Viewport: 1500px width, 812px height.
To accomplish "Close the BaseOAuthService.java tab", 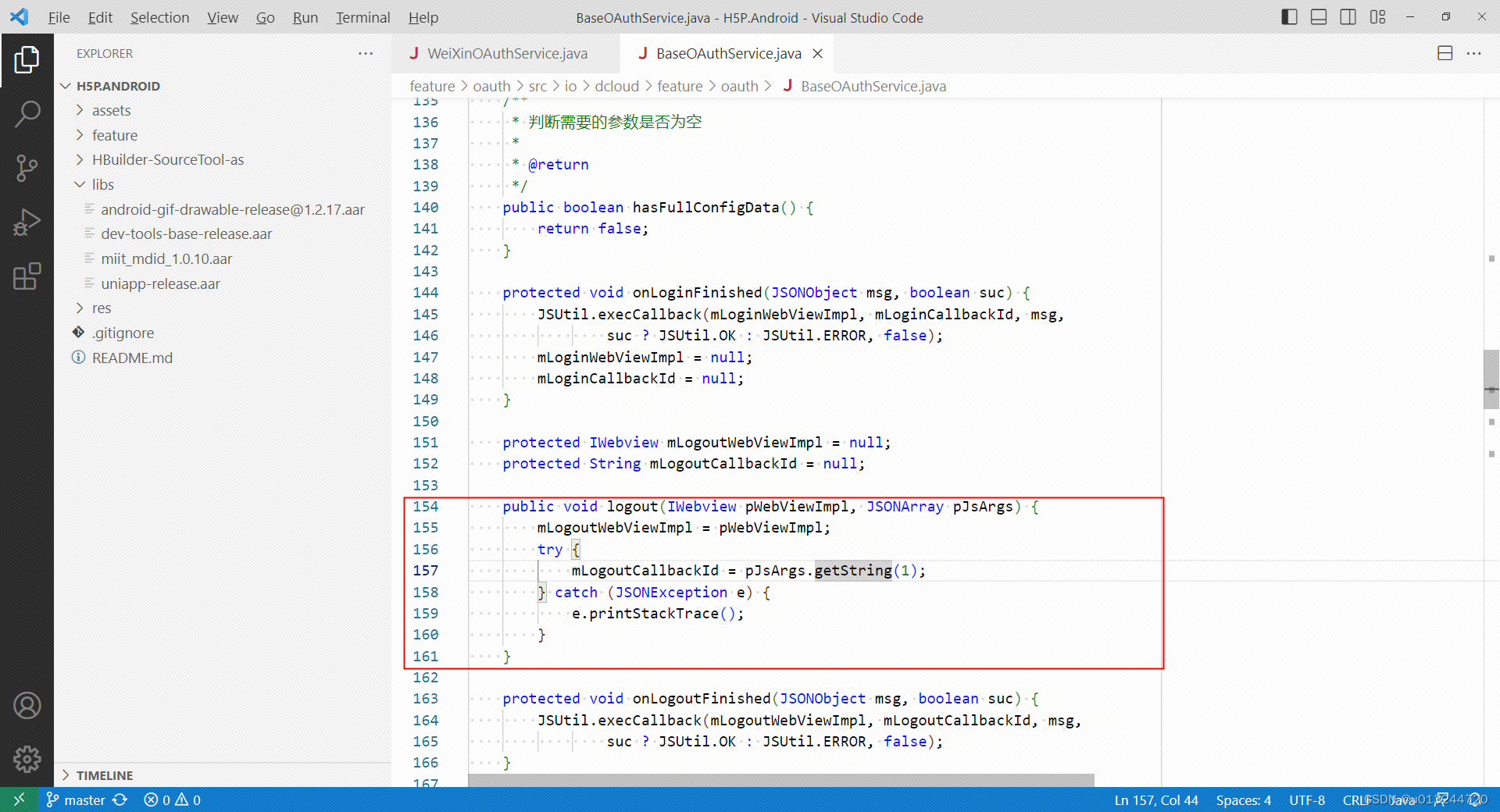I will [x=818, y=53].
